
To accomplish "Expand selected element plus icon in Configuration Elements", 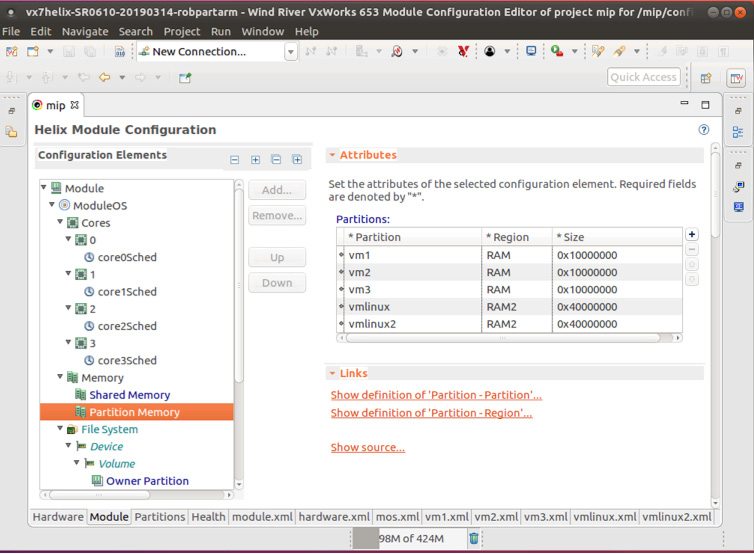I will click(255, 160).
